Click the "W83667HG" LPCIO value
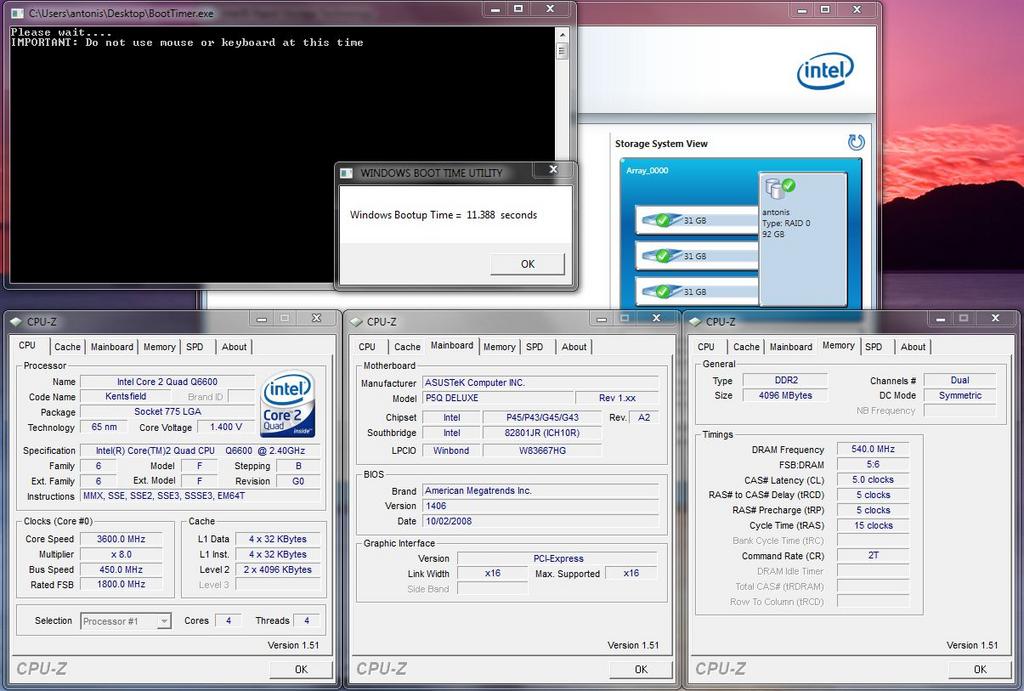The height and width of the screenshot is (691, 1024). [x=542, y=450]
